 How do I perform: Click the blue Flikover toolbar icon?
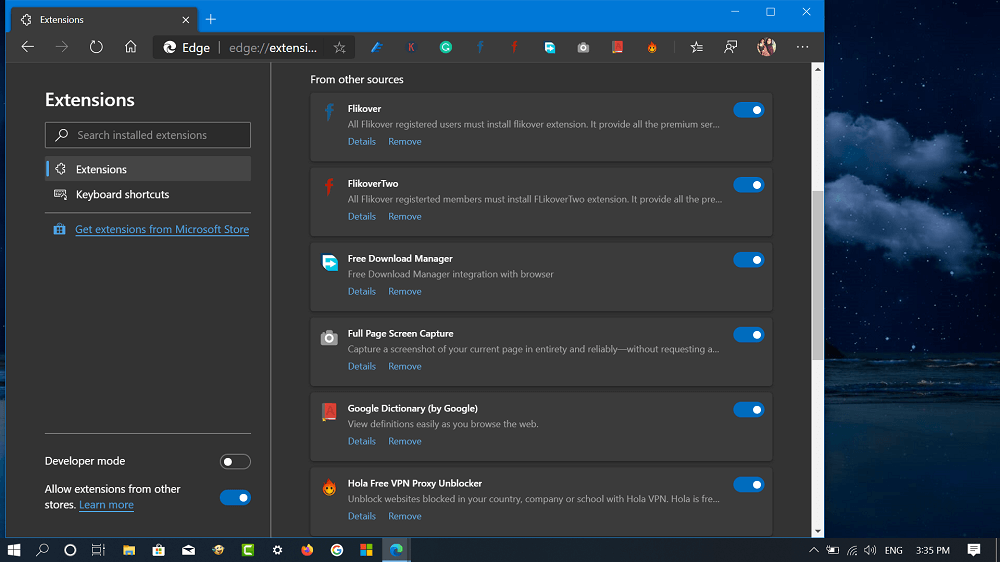pyautogui.click(x=480, y=47)
